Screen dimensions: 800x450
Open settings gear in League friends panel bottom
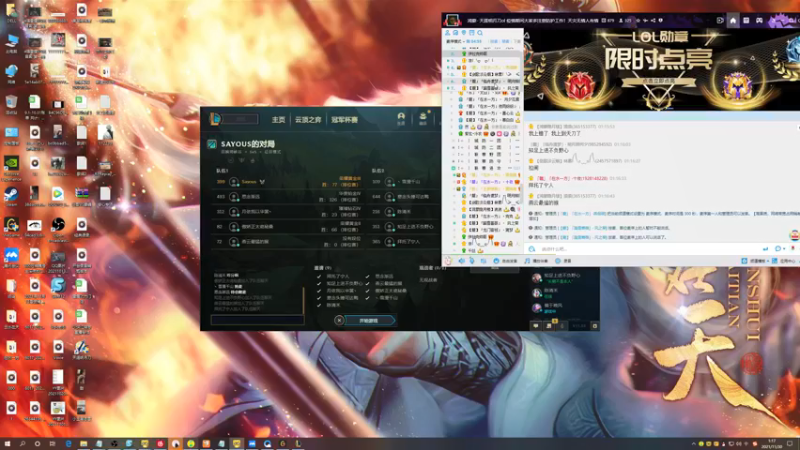(x=595, y=326)
